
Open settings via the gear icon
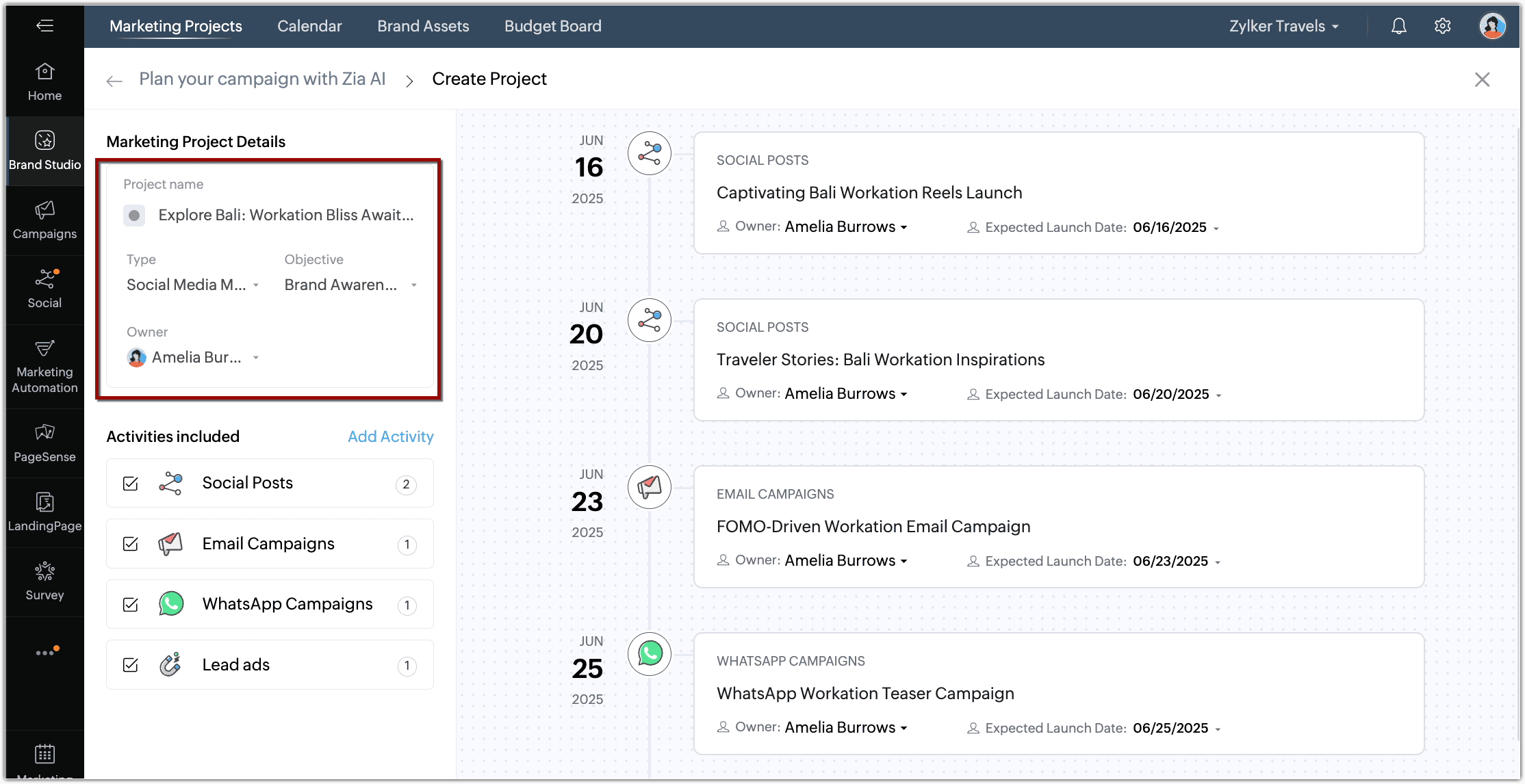coord(1442,26)
